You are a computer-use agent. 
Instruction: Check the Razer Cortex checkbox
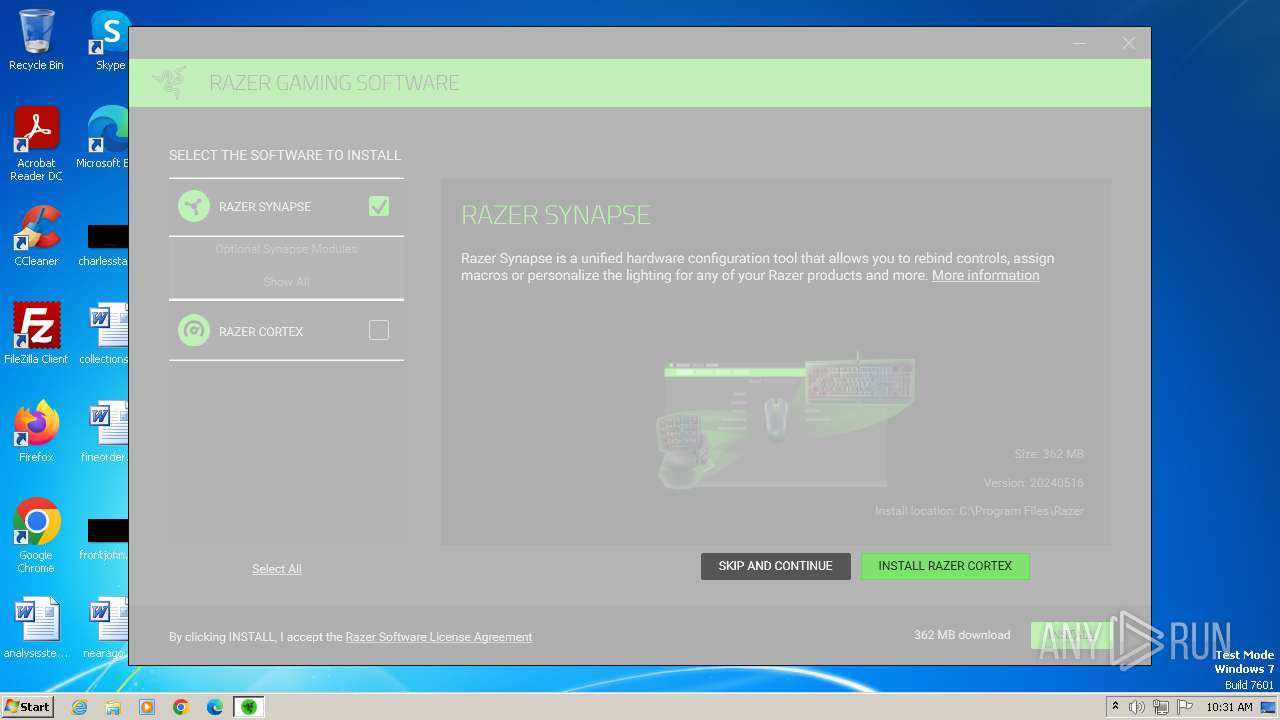[379, 330]
